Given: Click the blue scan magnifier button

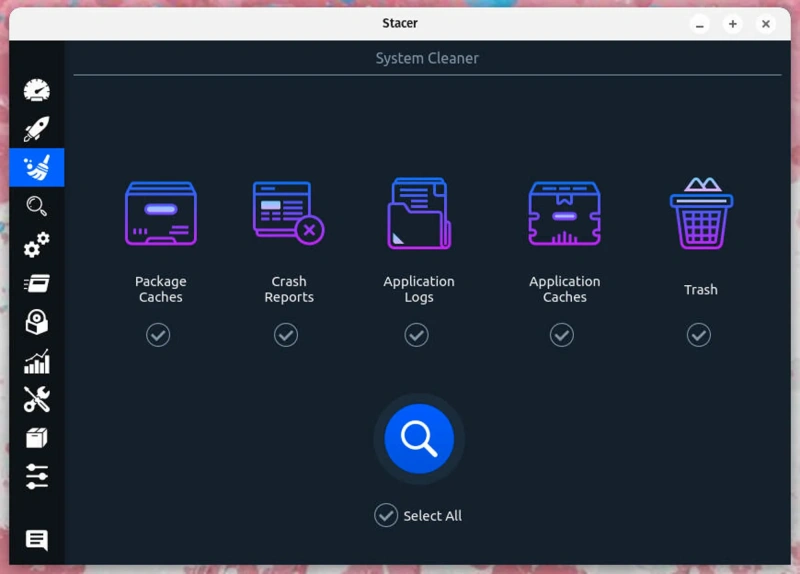Looking at the screenshot, I should pyautogui.click(x=419, y=439).
